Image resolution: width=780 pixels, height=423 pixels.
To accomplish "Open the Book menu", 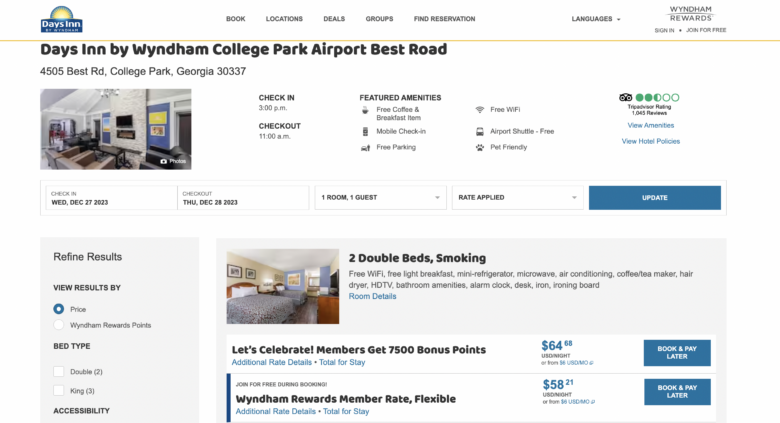I will coord(235,19).
